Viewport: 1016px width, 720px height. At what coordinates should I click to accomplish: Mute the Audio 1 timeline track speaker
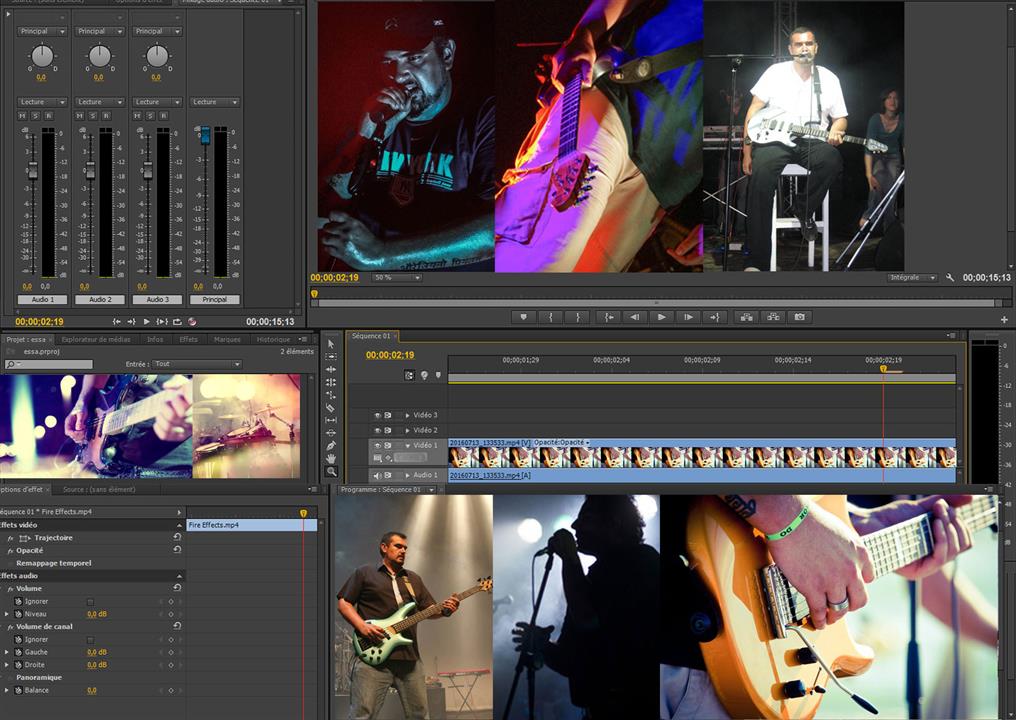[x=377, y=476]
